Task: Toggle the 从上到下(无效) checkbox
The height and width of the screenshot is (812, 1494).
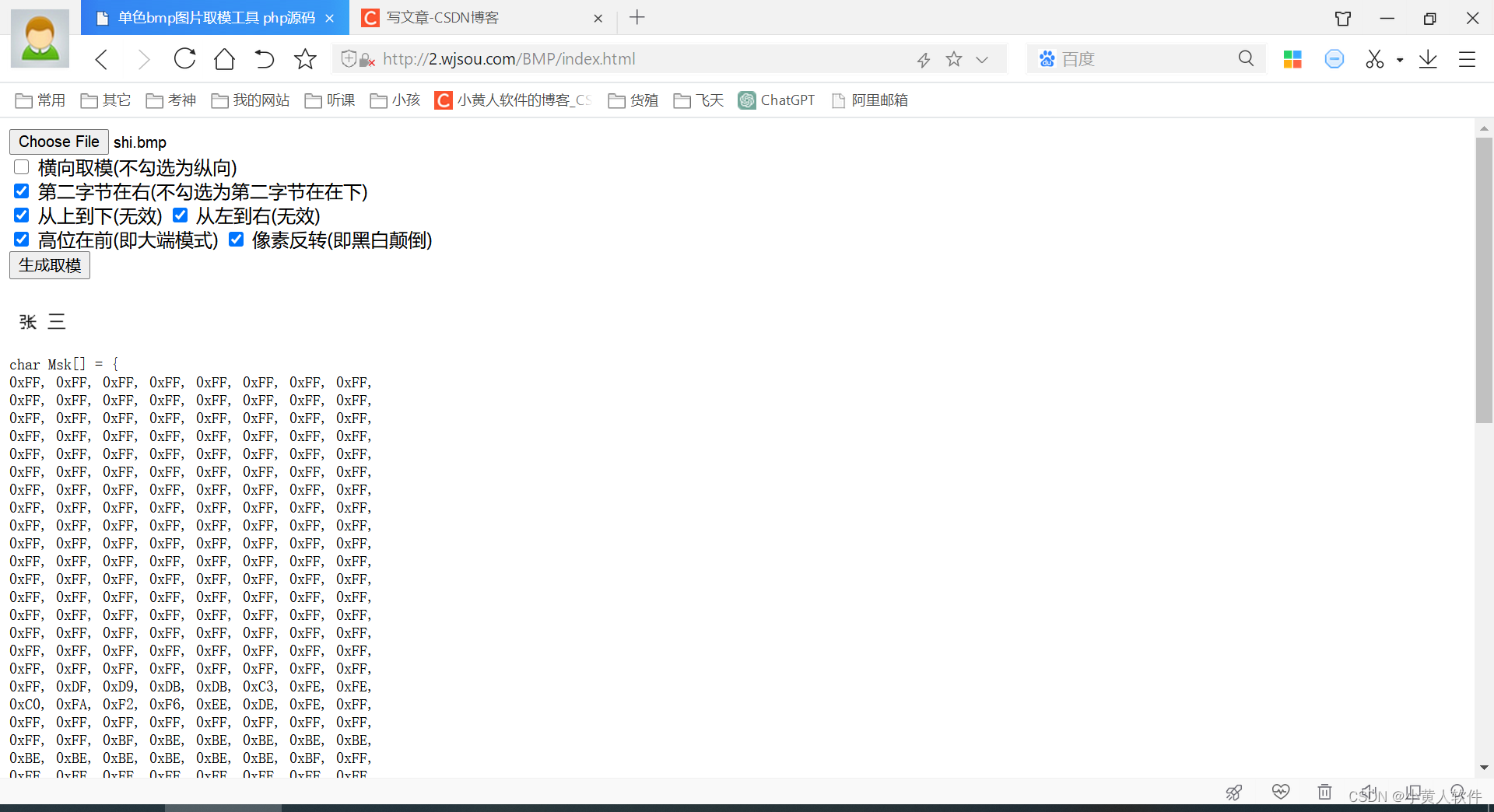Action: tap(22, 215)
